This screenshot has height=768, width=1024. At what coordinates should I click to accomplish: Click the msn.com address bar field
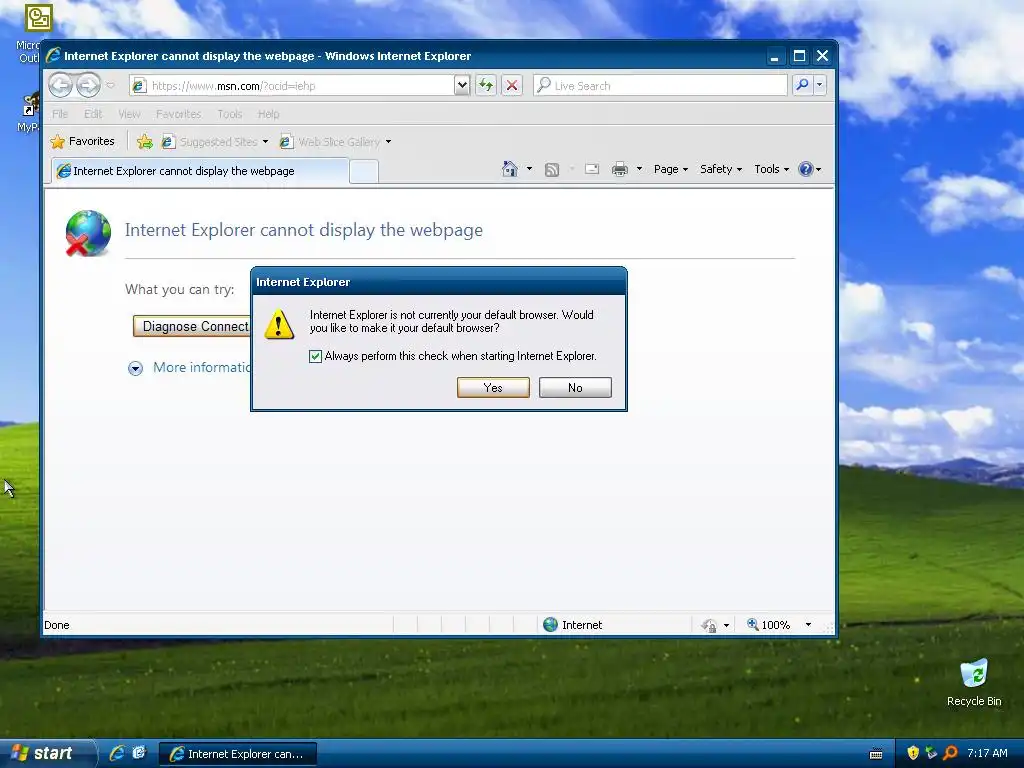292,86
